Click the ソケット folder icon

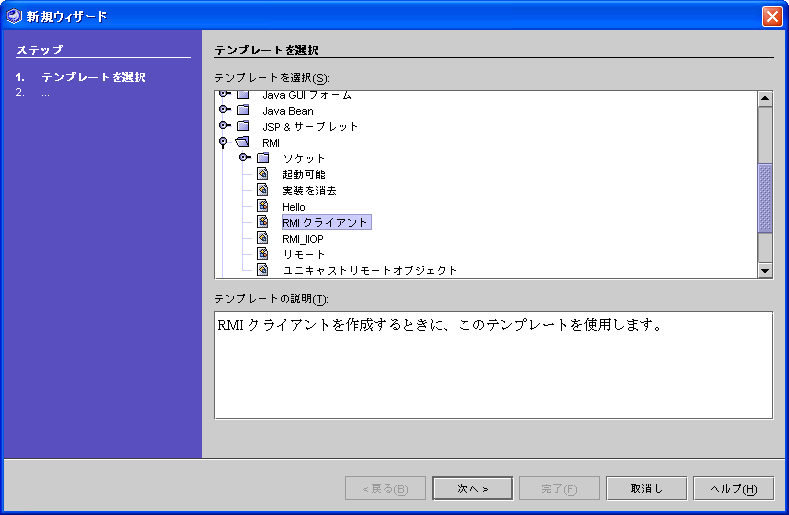[x=262, y=159]
